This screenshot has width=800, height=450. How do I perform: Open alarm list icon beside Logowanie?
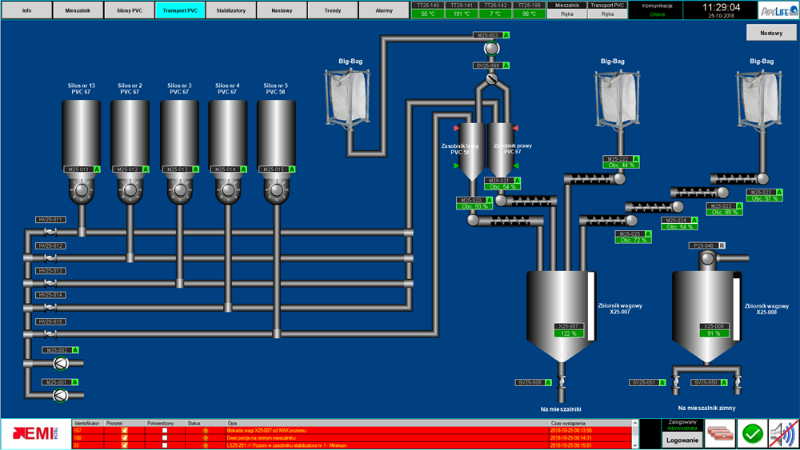pyautogui.click(x=719, y=432)
